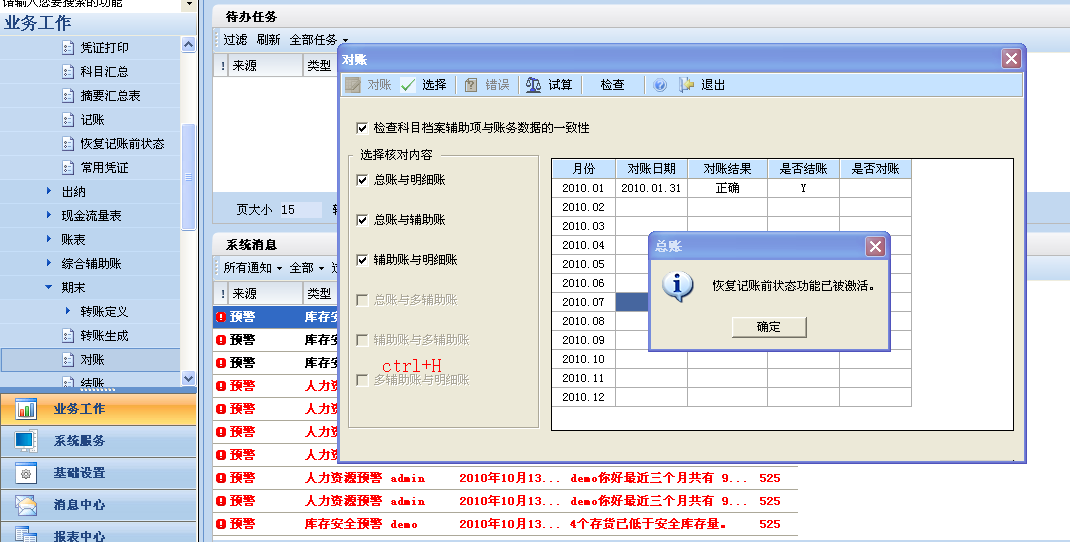The image size is (1070, 542).
Task: Click 确定 in the 总账 message box
Action: (768, 327)
